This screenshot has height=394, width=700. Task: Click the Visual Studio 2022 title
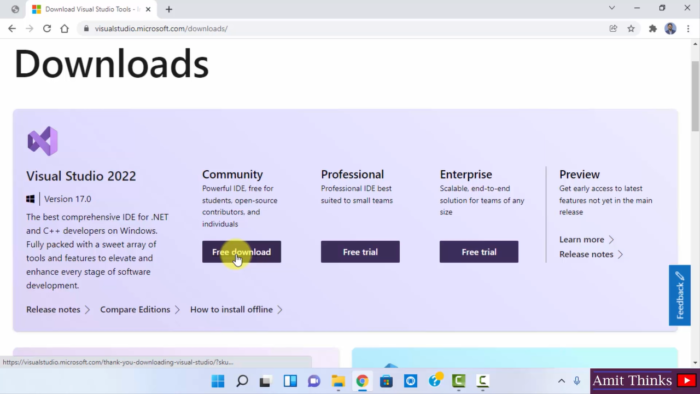point(81,176)
